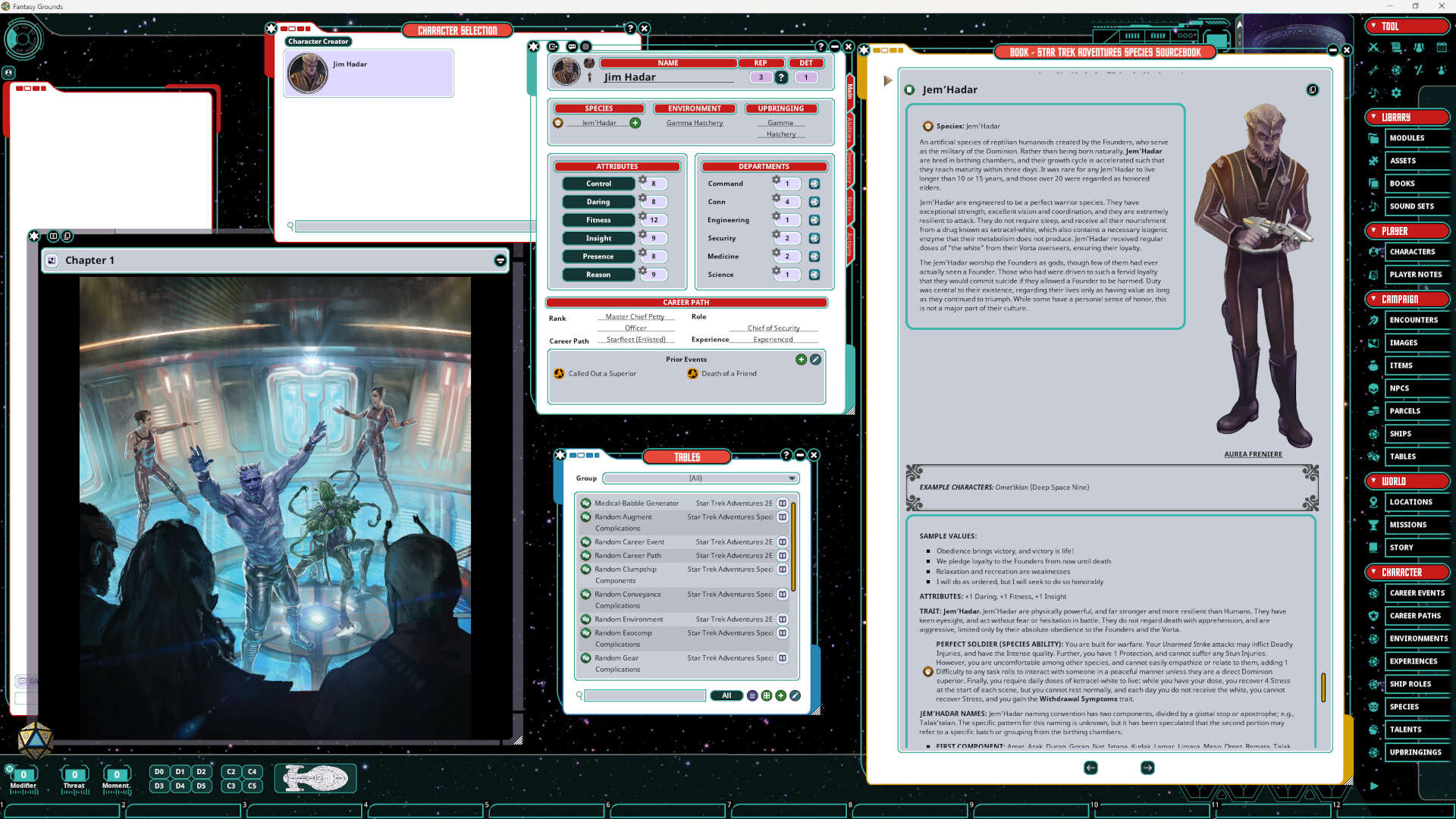Click the help question mark beside REP value
This screenshot has width=1456, height=819.
coord(781,77)
